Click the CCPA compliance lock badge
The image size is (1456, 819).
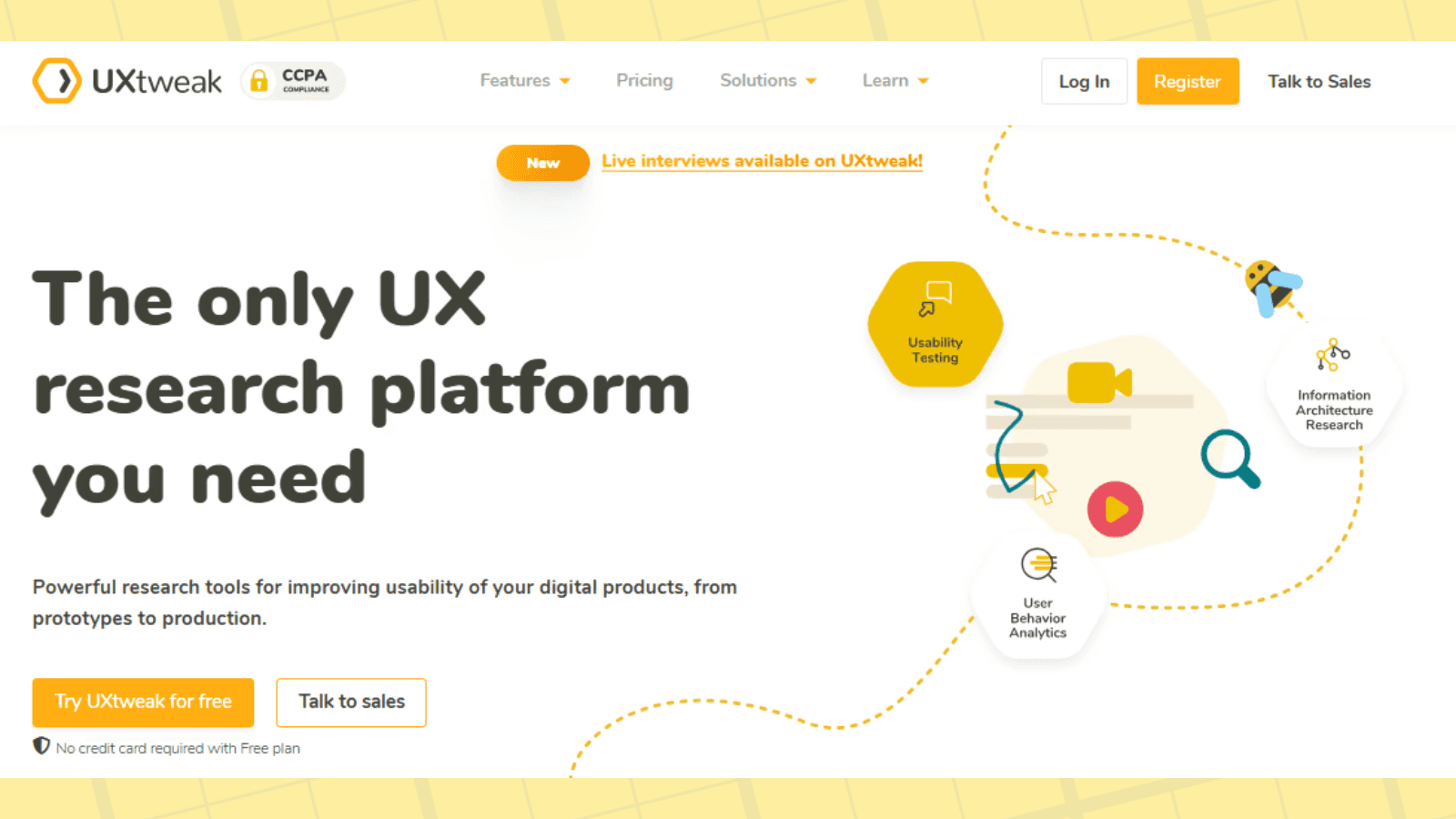point(293,81)
